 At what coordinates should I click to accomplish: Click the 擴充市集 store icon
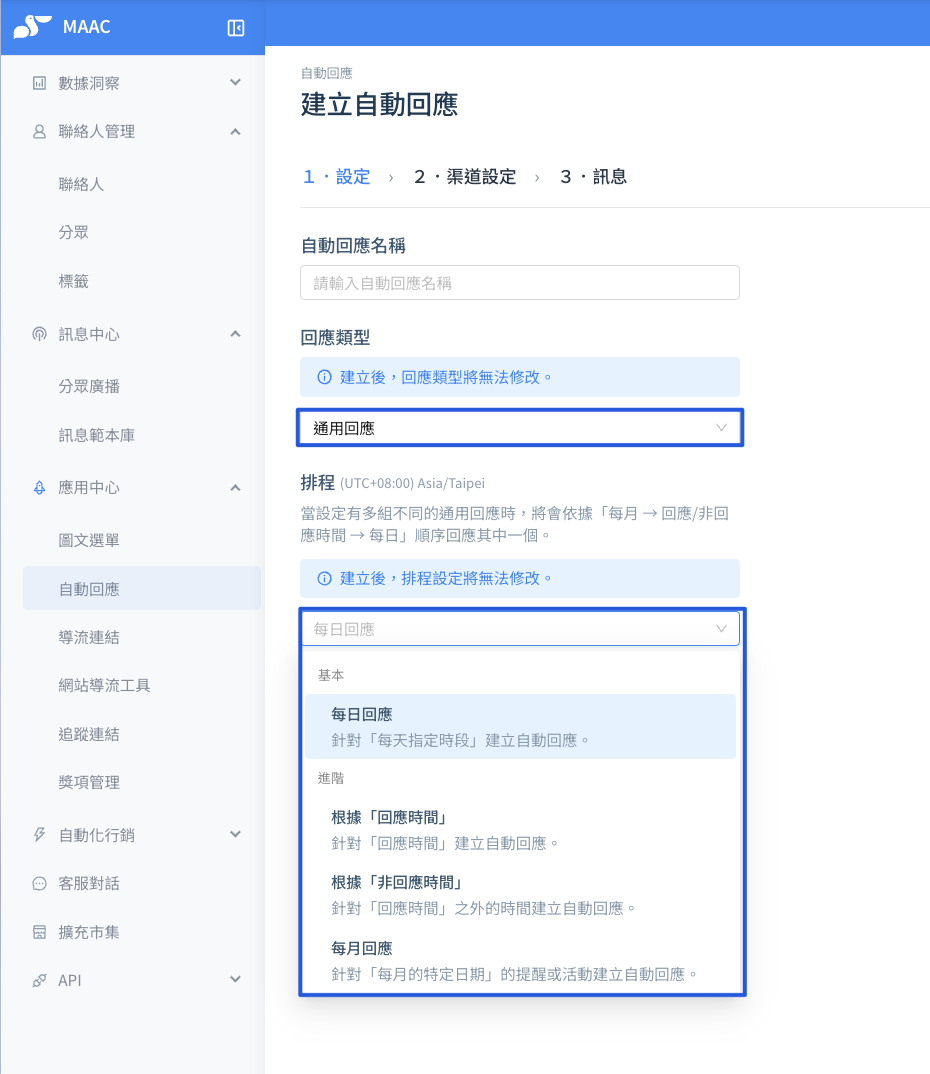point(40,932)
